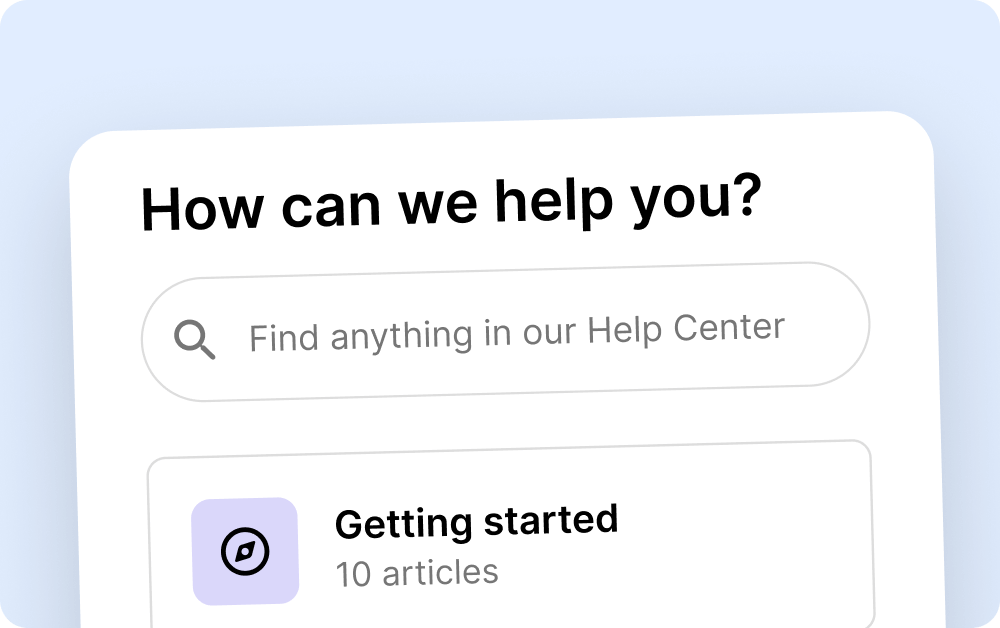Viewport: 1000px width, 628px height.
Task: Click white panel space between search and card
Action: click(505, 420)
